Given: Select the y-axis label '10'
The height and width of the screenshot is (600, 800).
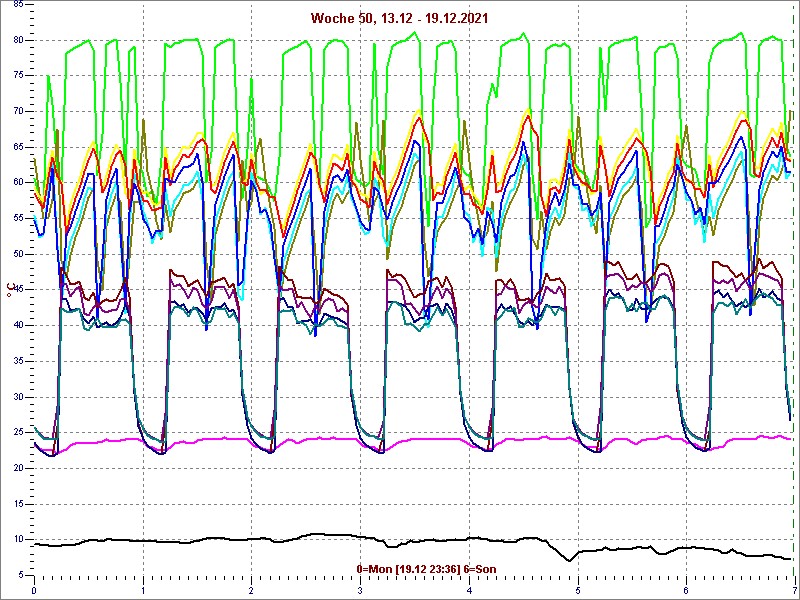Looking at the screenshot, I should (x=18, y=539).
